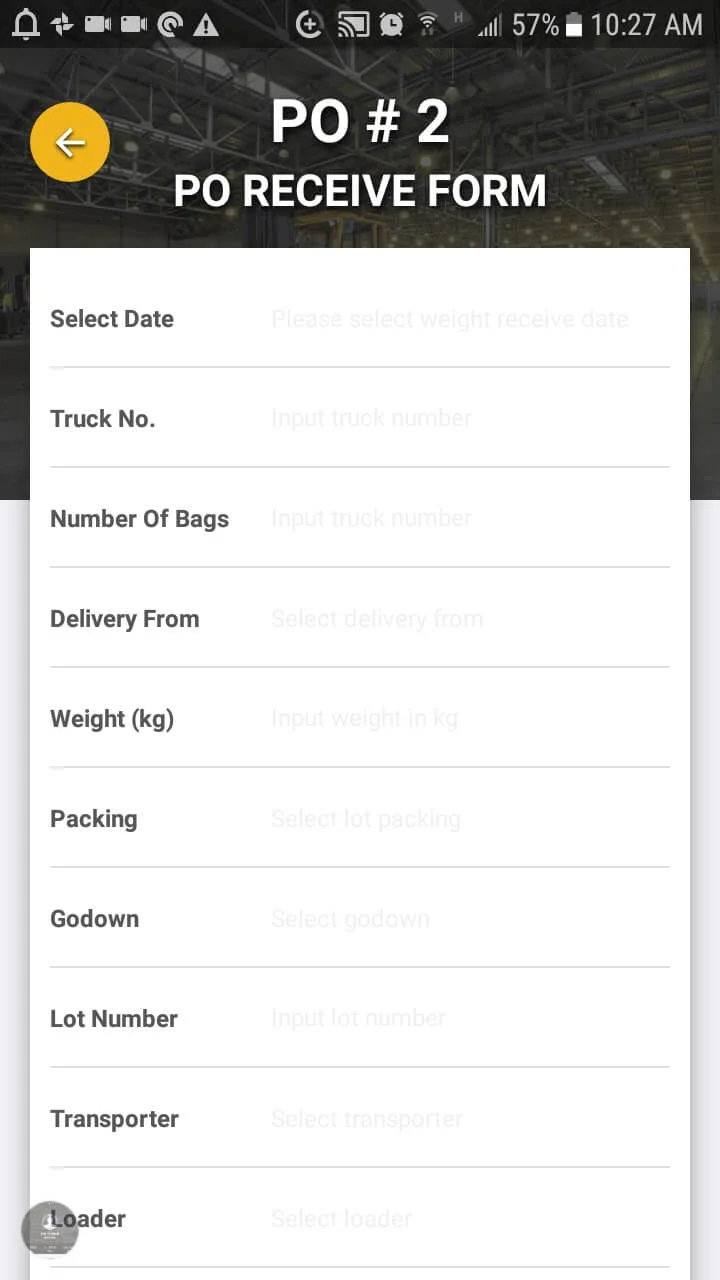Tap the 10:27 AM clock
Viewport: 720px width, 1280px height.
coord(646,25)
